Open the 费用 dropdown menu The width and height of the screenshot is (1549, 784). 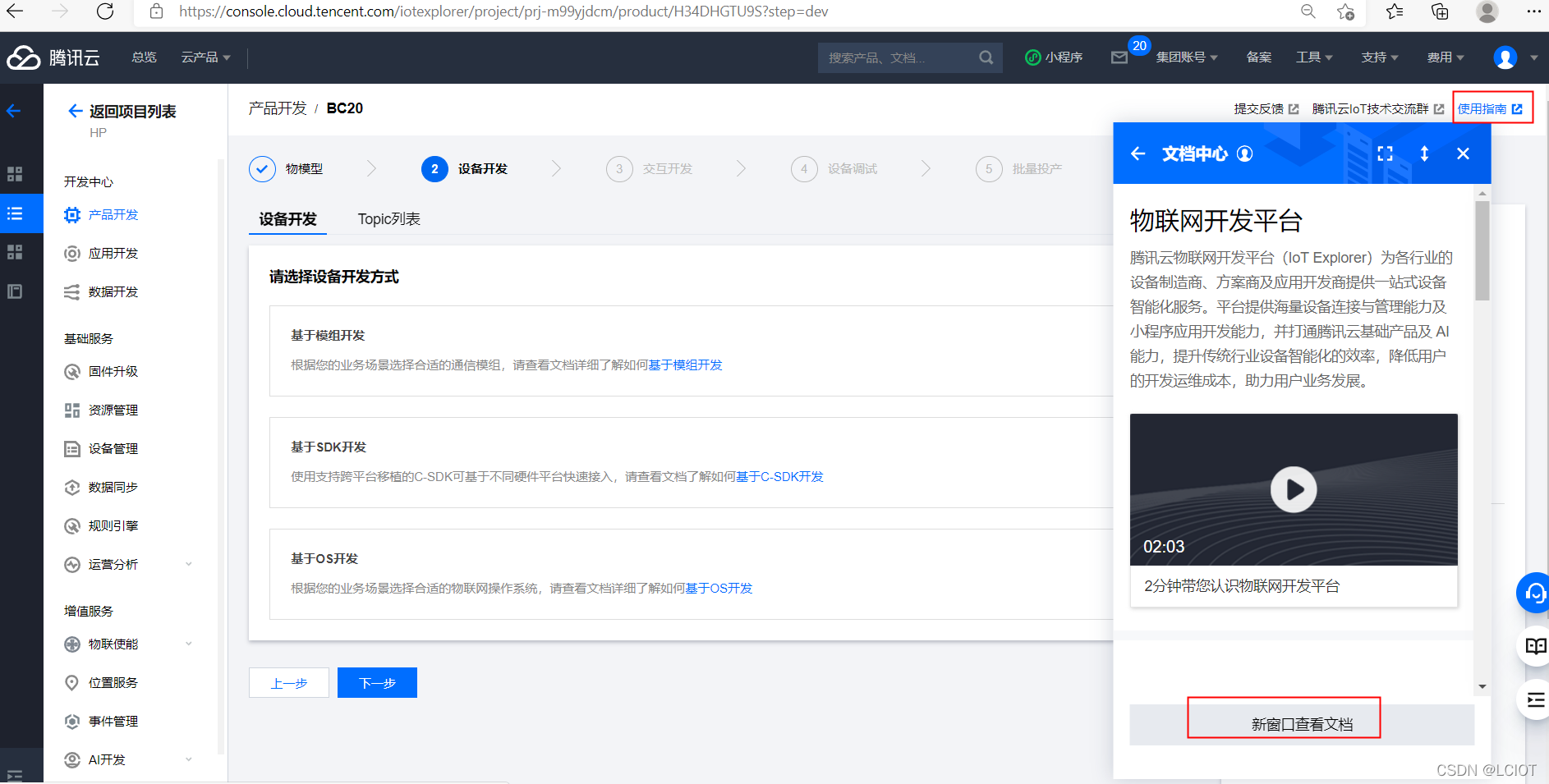tap(1446, 57)
